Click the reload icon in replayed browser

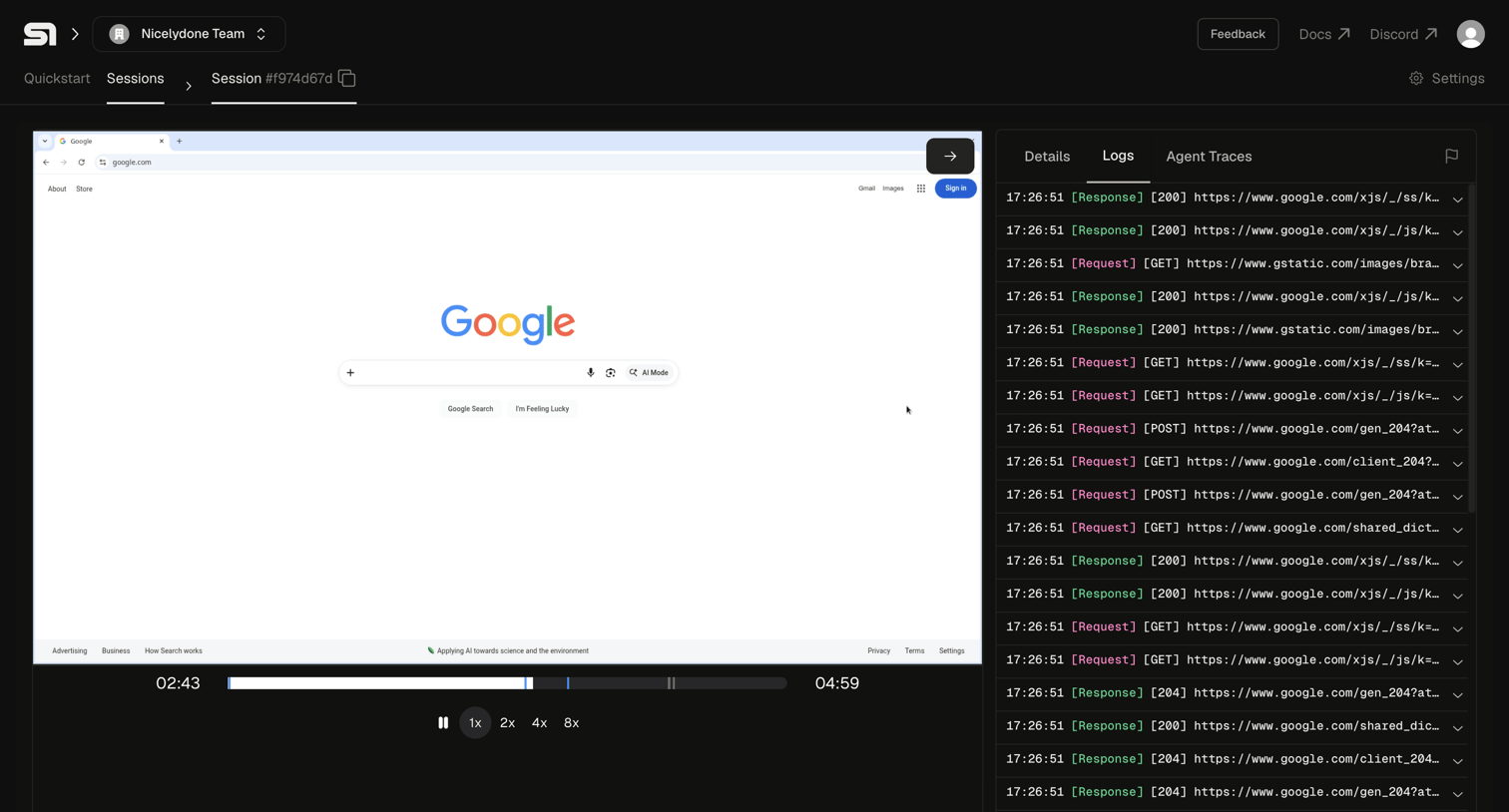(x=82, y=163)
